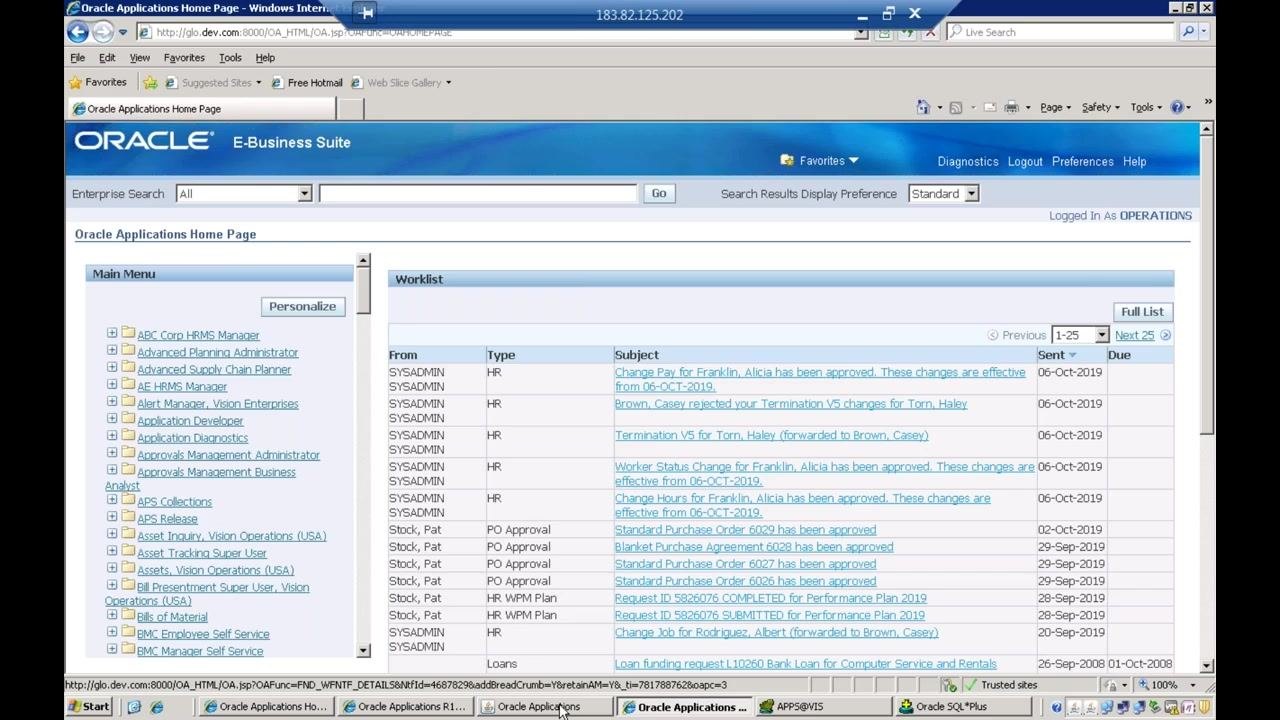This screenshot has height=720, width=1280.
Task: Click the Windows Start button
Action: (88, 707)
